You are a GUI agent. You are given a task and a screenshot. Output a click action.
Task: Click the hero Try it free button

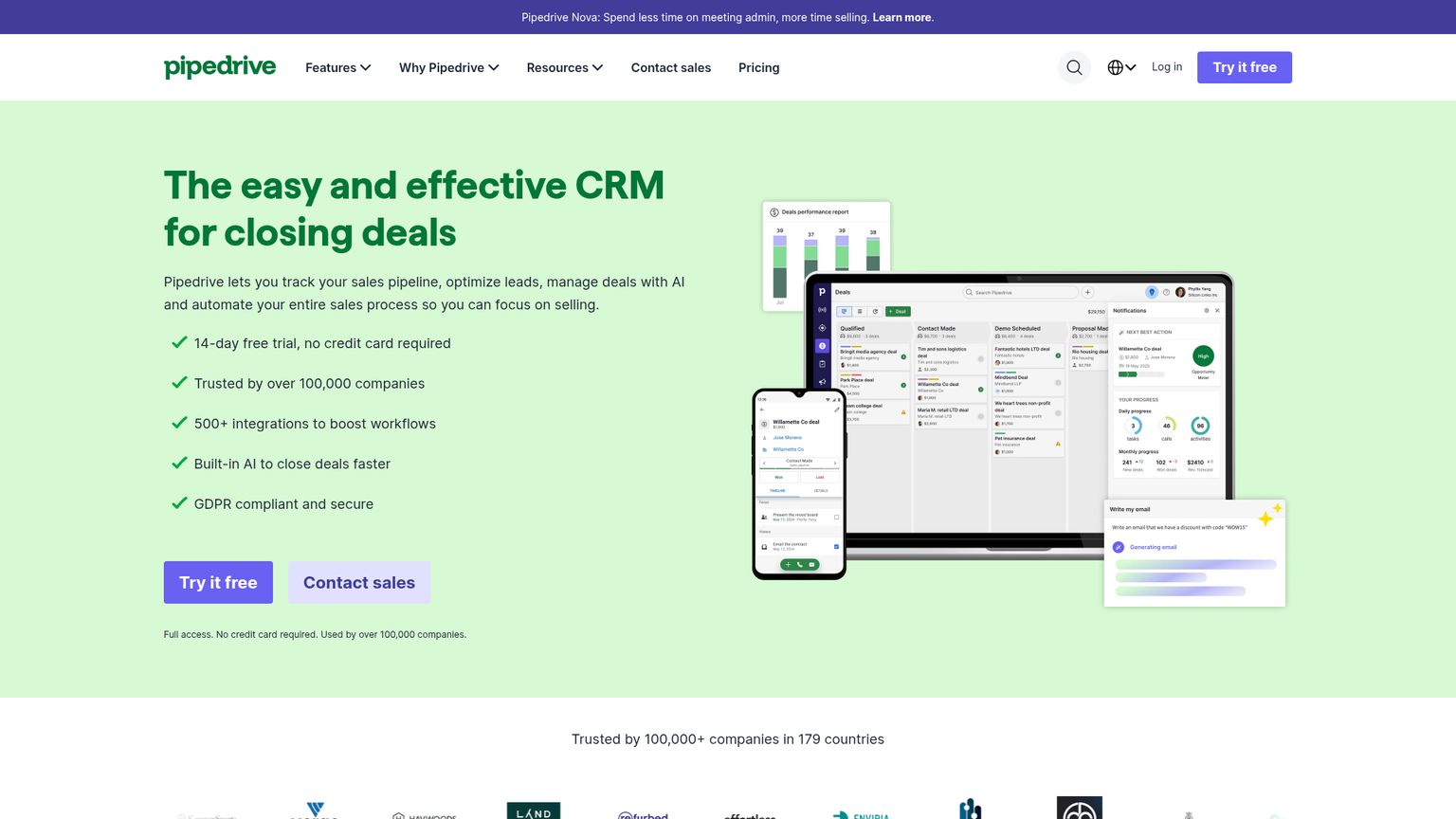pos(218,582)
